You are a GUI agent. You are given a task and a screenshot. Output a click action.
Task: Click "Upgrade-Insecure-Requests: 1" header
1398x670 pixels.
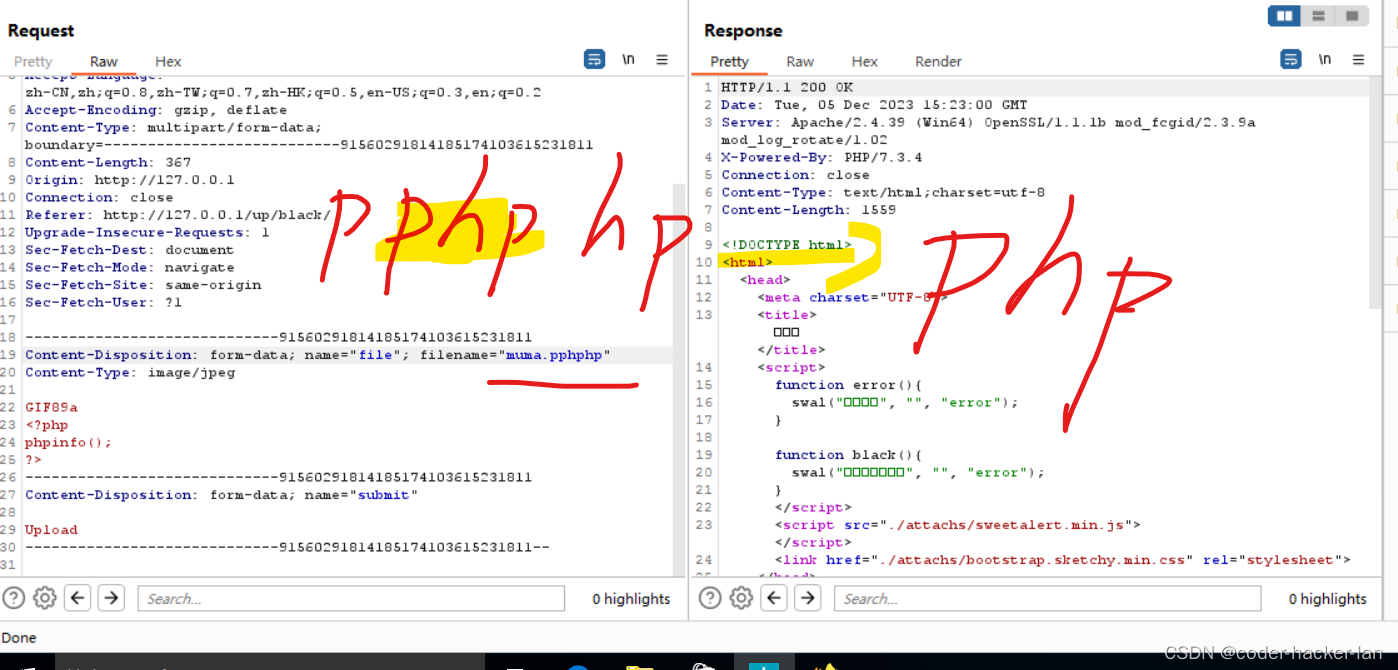[x=147, y=232]
